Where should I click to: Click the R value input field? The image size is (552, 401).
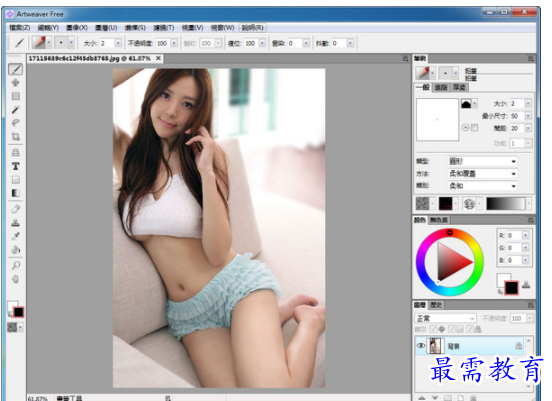[514, 235]
